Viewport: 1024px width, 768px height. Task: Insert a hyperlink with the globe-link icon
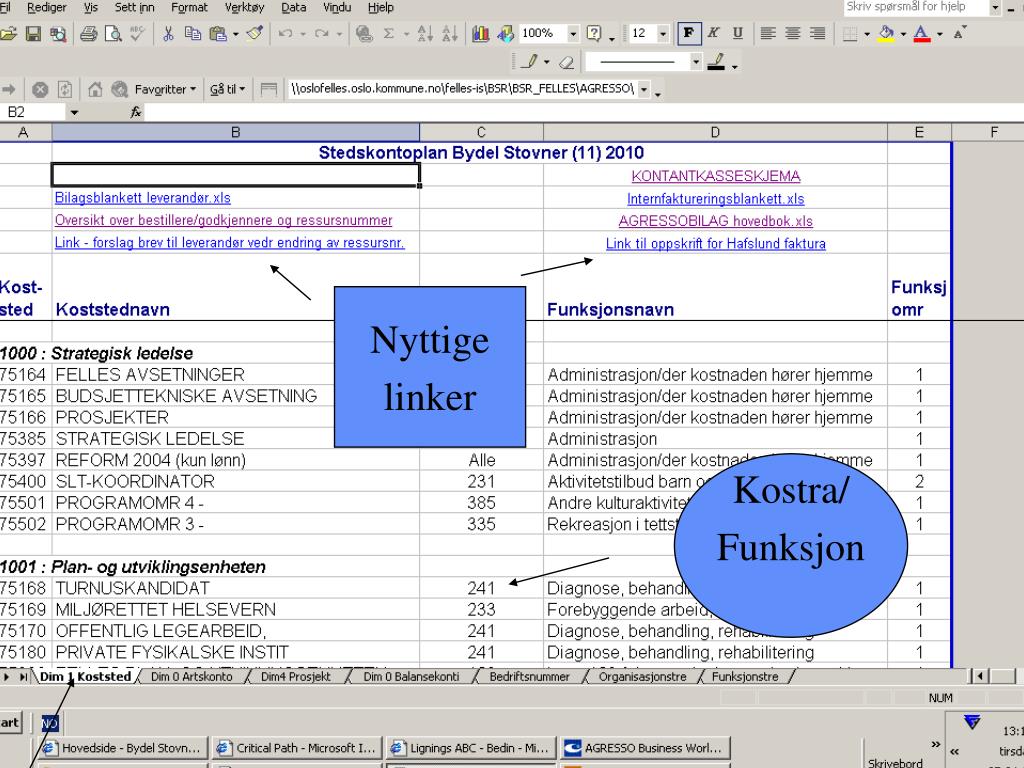click(364, 33)
